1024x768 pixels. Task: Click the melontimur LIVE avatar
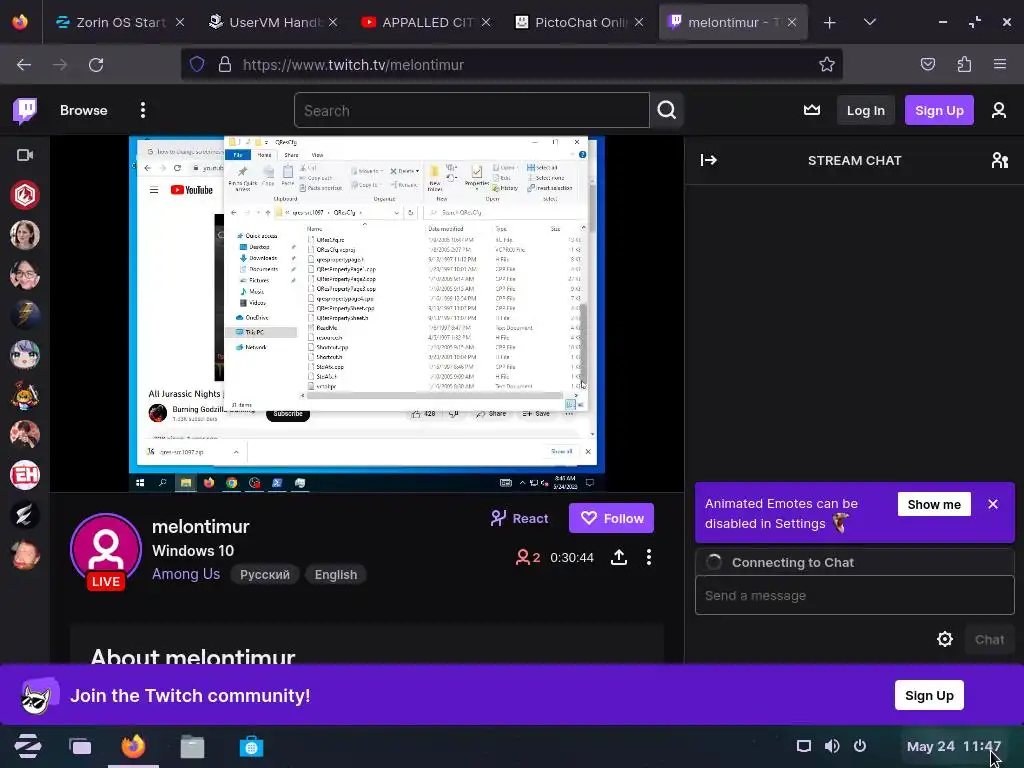pos(106,551)
